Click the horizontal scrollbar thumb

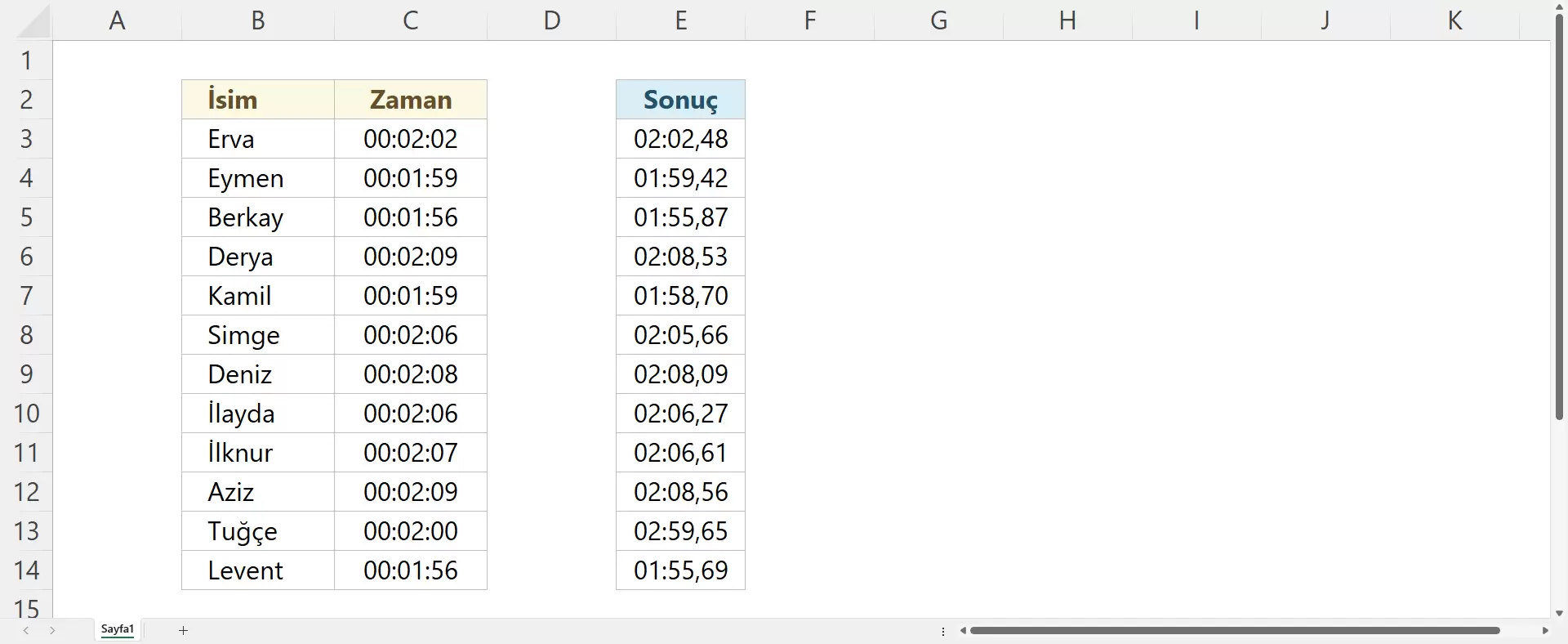click(x=1233, y=630)
